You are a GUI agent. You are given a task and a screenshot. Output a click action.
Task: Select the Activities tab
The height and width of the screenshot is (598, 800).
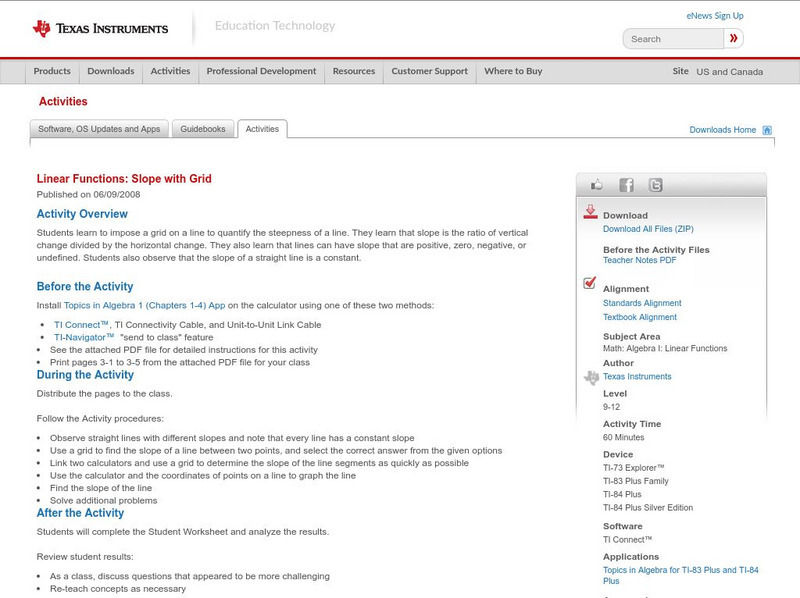[262, 129]
